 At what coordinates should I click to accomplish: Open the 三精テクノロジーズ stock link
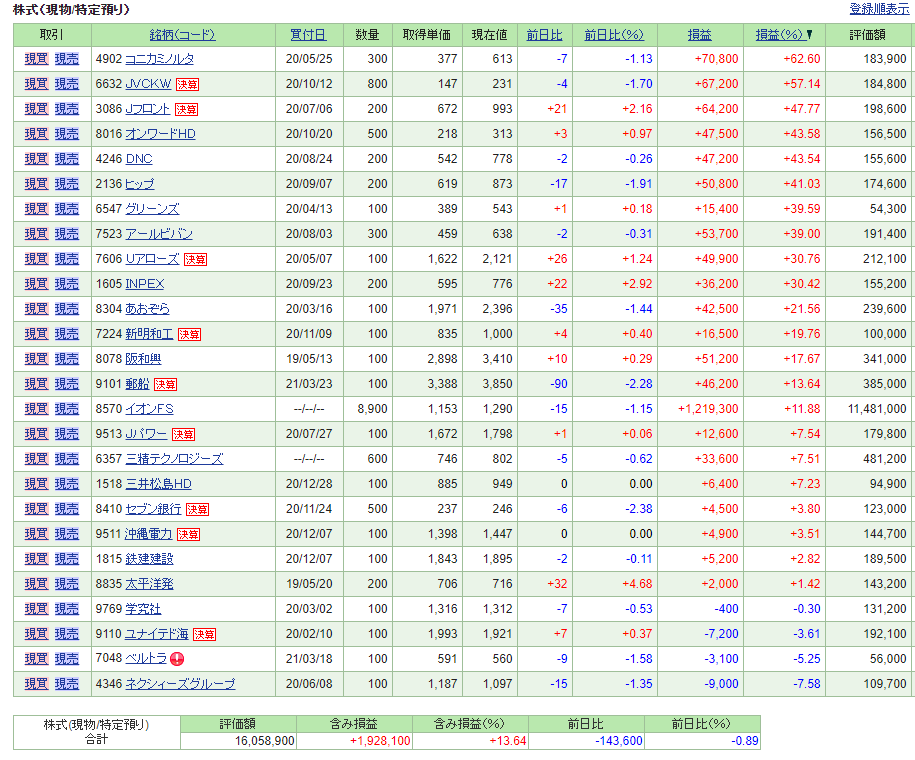[174, 459]
